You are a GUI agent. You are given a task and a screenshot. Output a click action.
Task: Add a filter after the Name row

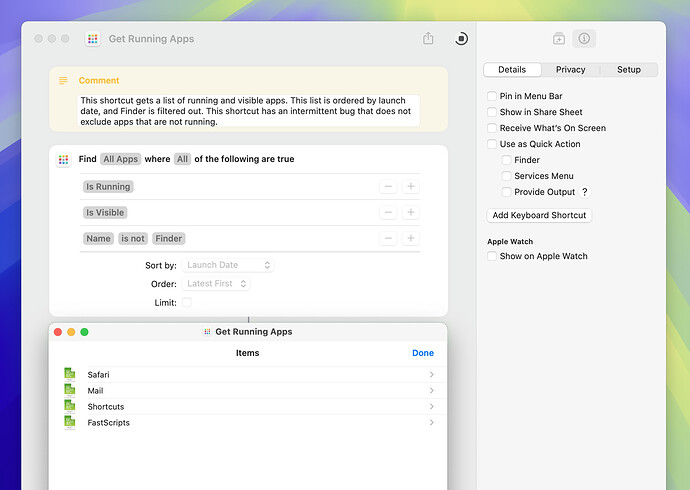[x=411, y=238]
